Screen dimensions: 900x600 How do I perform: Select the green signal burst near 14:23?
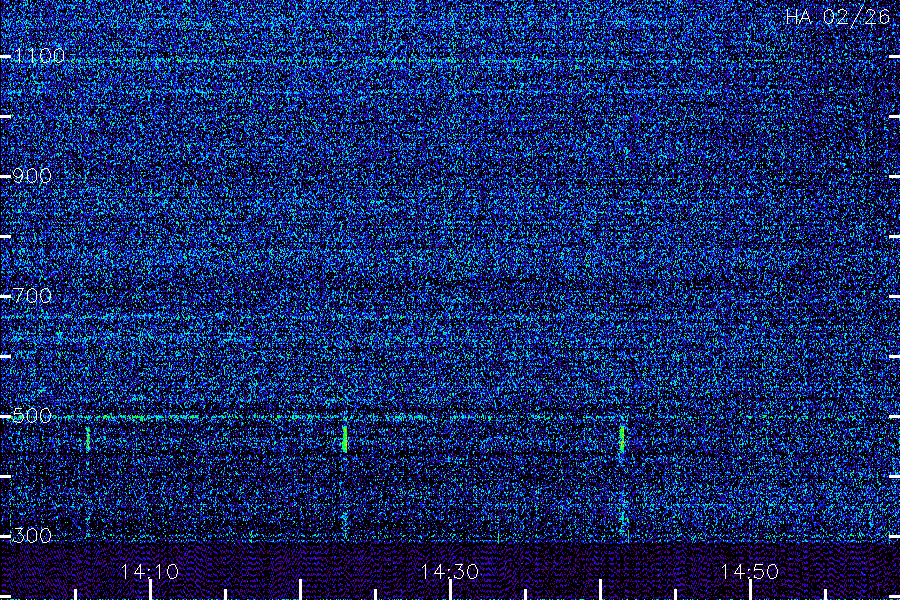coord(344,439)
